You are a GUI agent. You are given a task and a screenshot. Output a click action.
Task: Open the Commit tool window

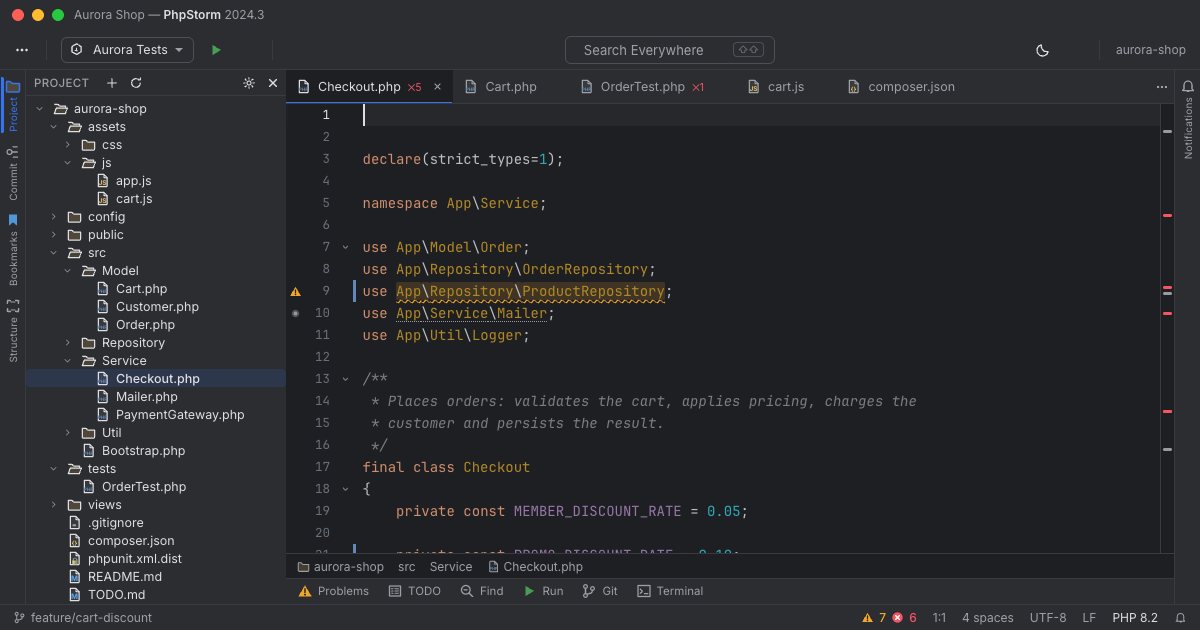(13, 172)
